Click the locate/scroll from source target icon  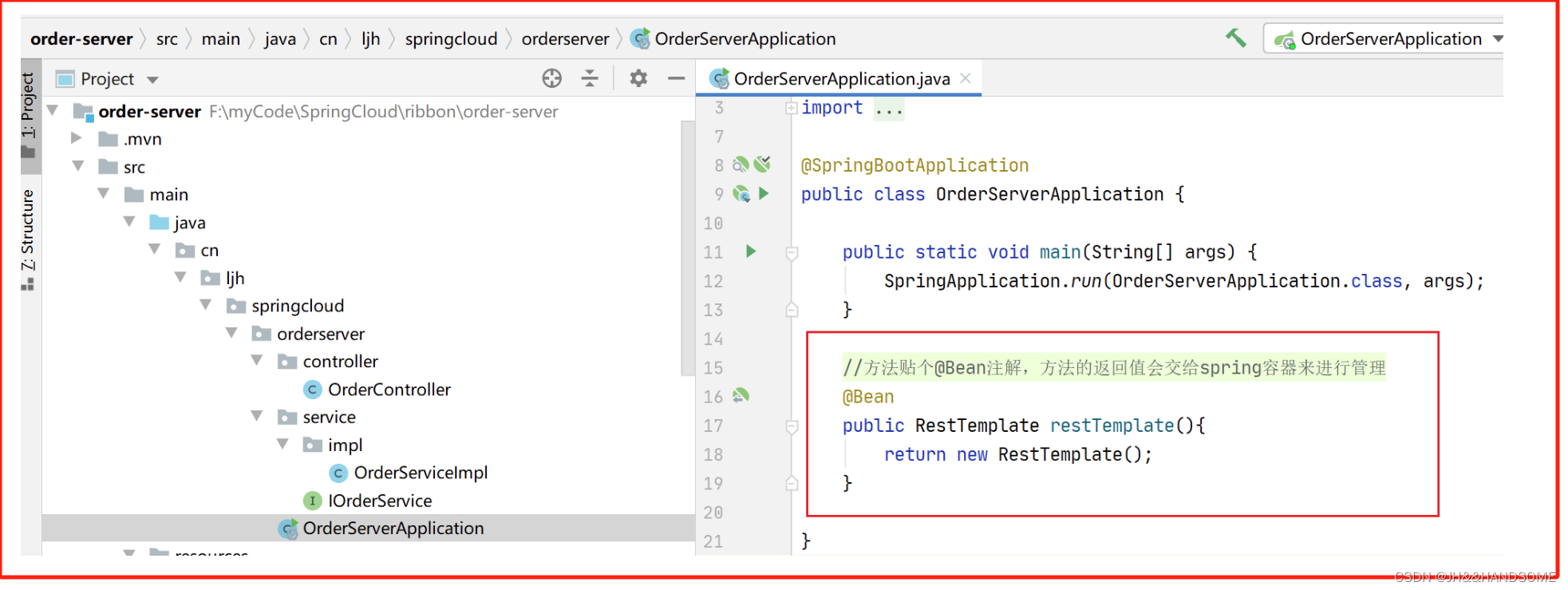pyautogui.click(x=551, y=78)
